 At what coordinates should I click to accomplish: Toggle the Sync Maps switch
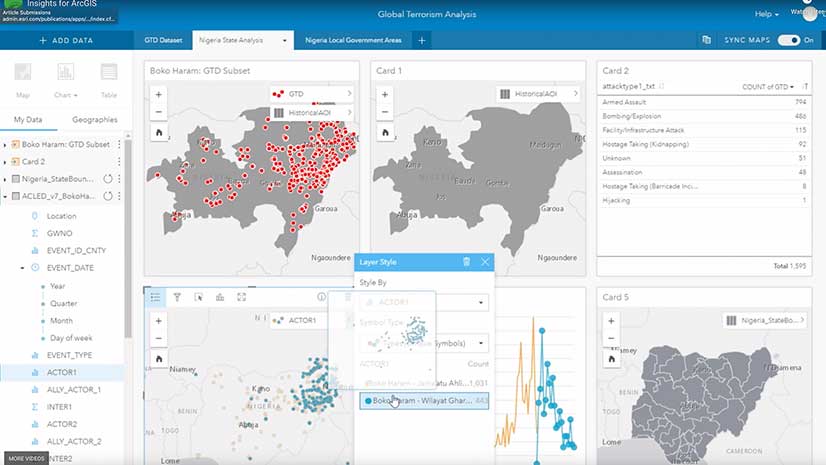click(789, 40)
